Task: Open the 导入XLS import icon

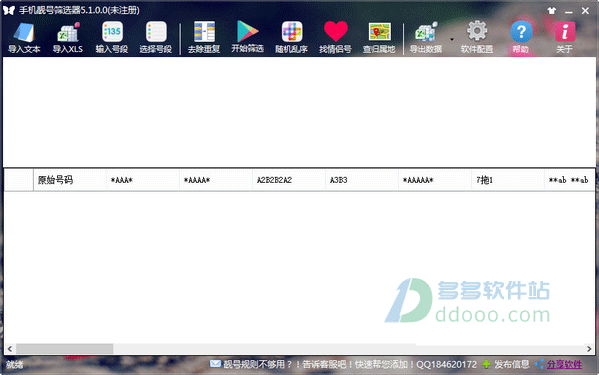Action: 68,37
